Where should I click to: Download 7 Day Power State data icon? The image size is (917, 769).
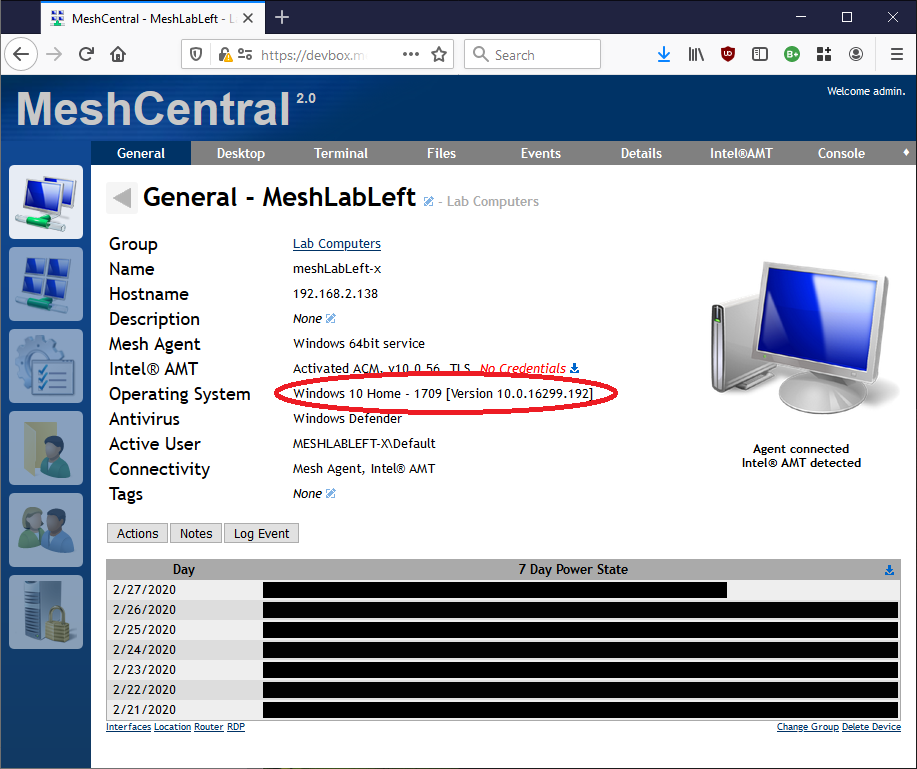[x=889, y=570]
